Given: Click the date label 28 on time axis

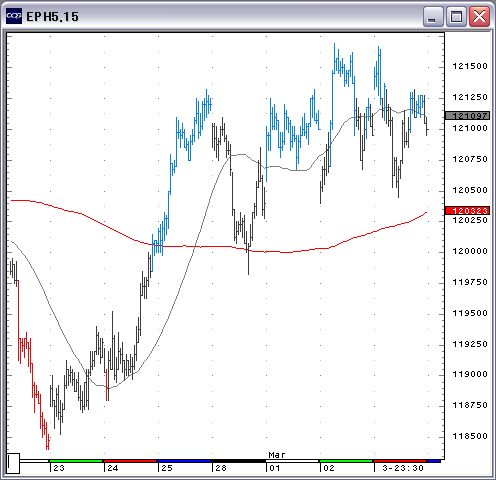Looking at the screenshot, I should [221, 468].
